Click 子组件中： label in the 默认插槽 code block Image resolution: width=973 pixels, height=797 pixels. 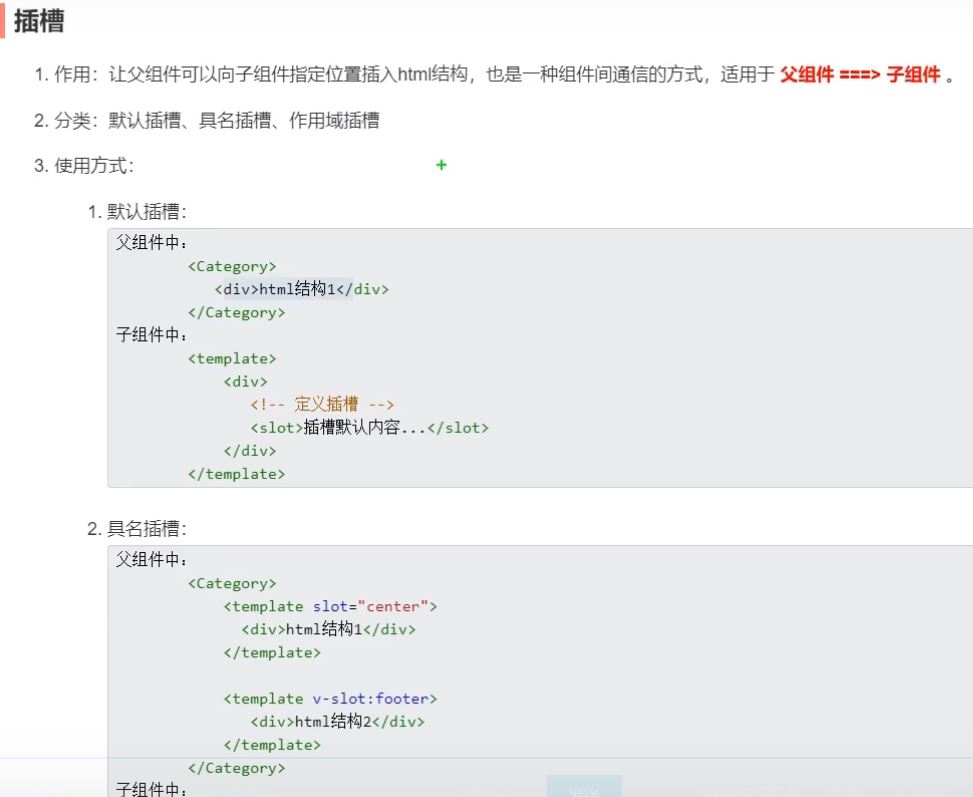click(x=151, y=335)
